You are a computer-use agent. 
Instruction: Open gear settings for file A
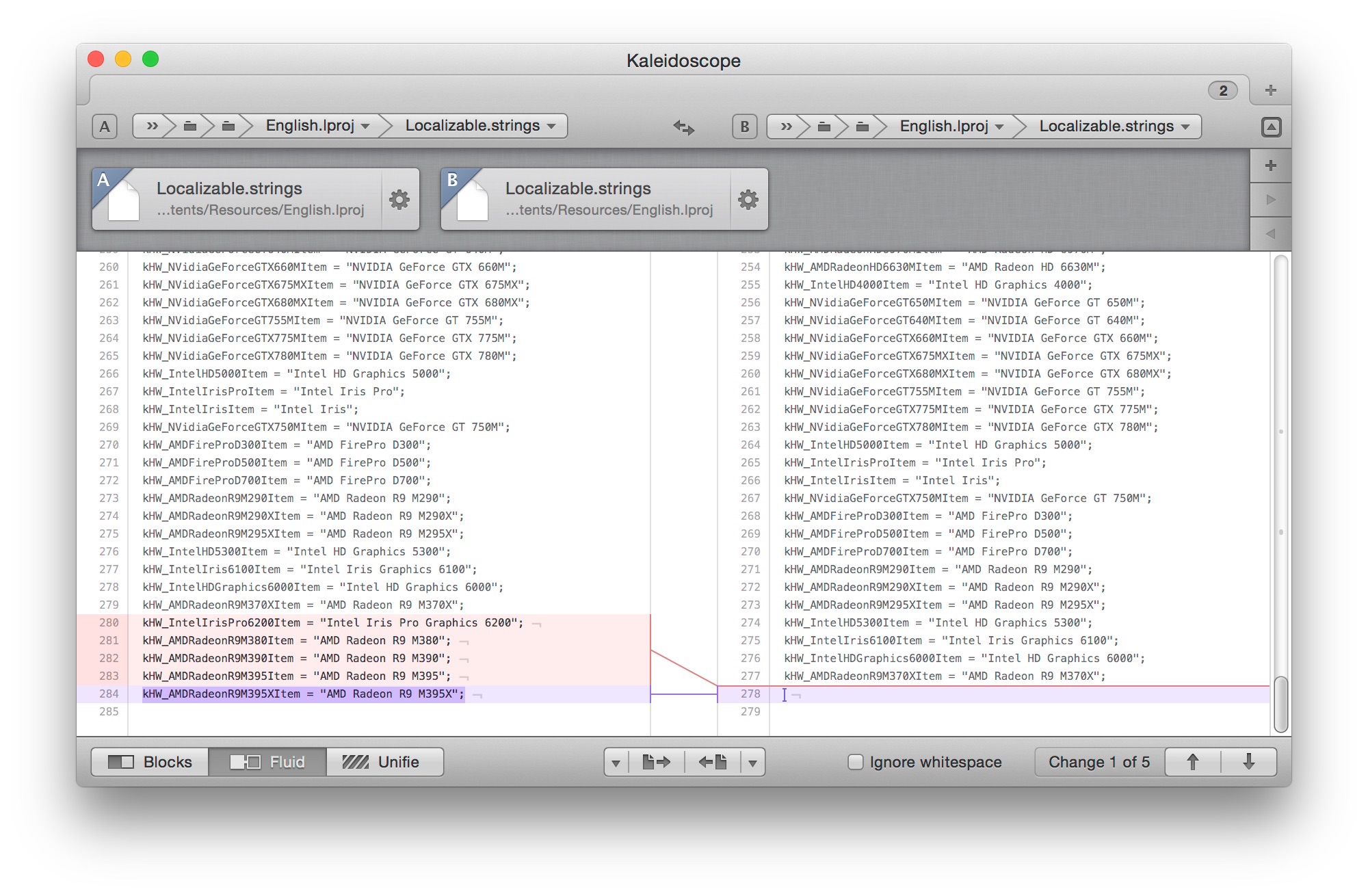coord(399,199)
